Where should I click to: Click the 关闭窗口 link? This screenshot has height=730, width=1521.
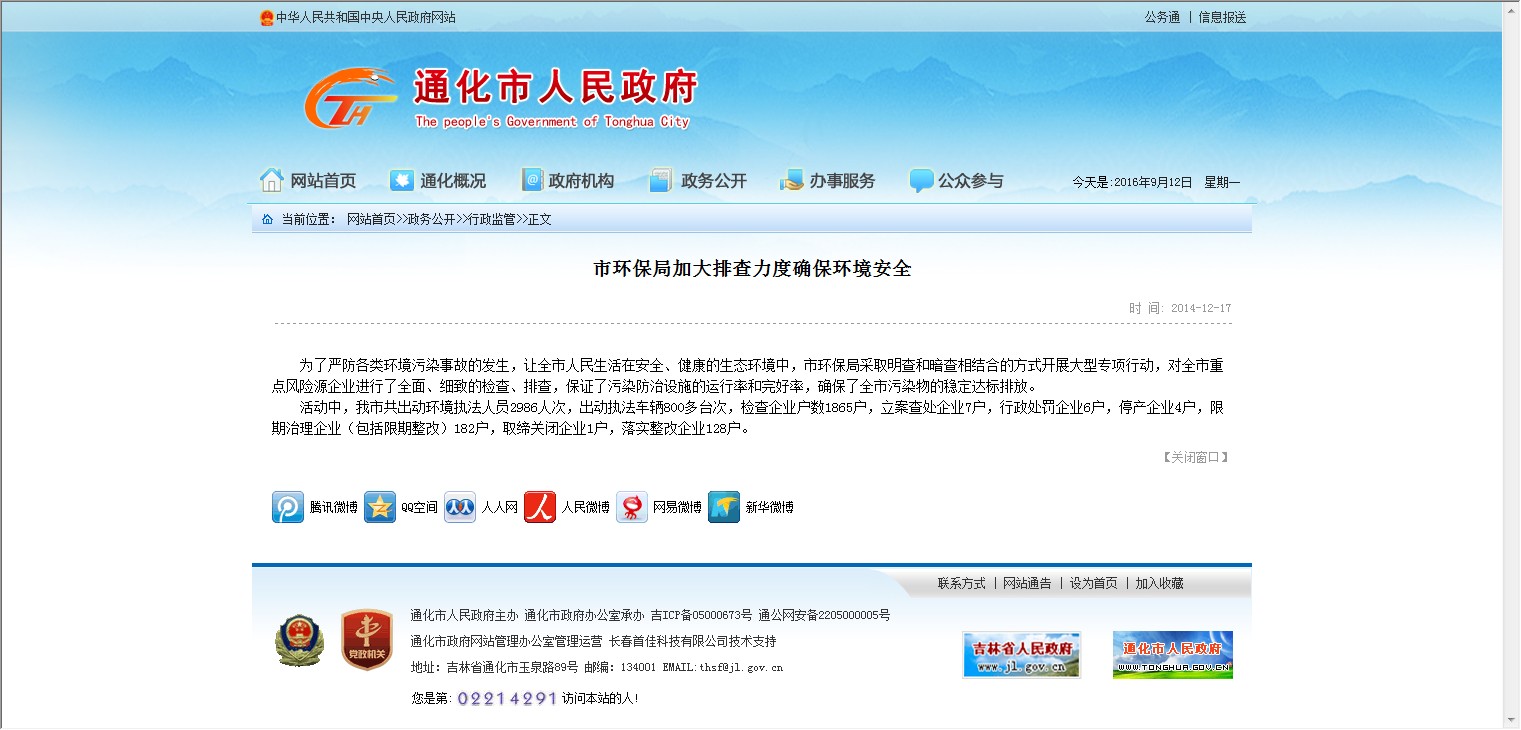1195,457
